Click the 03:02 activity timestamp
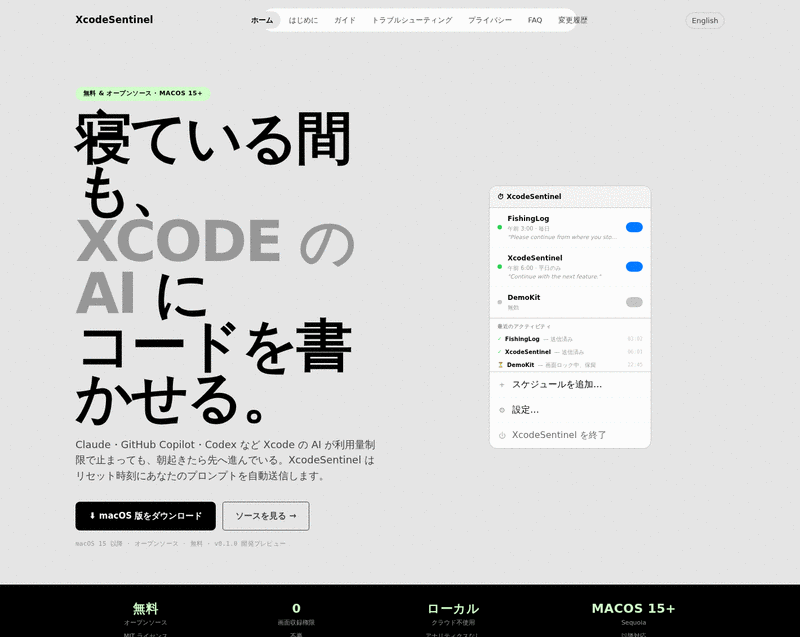 [635, 339]
